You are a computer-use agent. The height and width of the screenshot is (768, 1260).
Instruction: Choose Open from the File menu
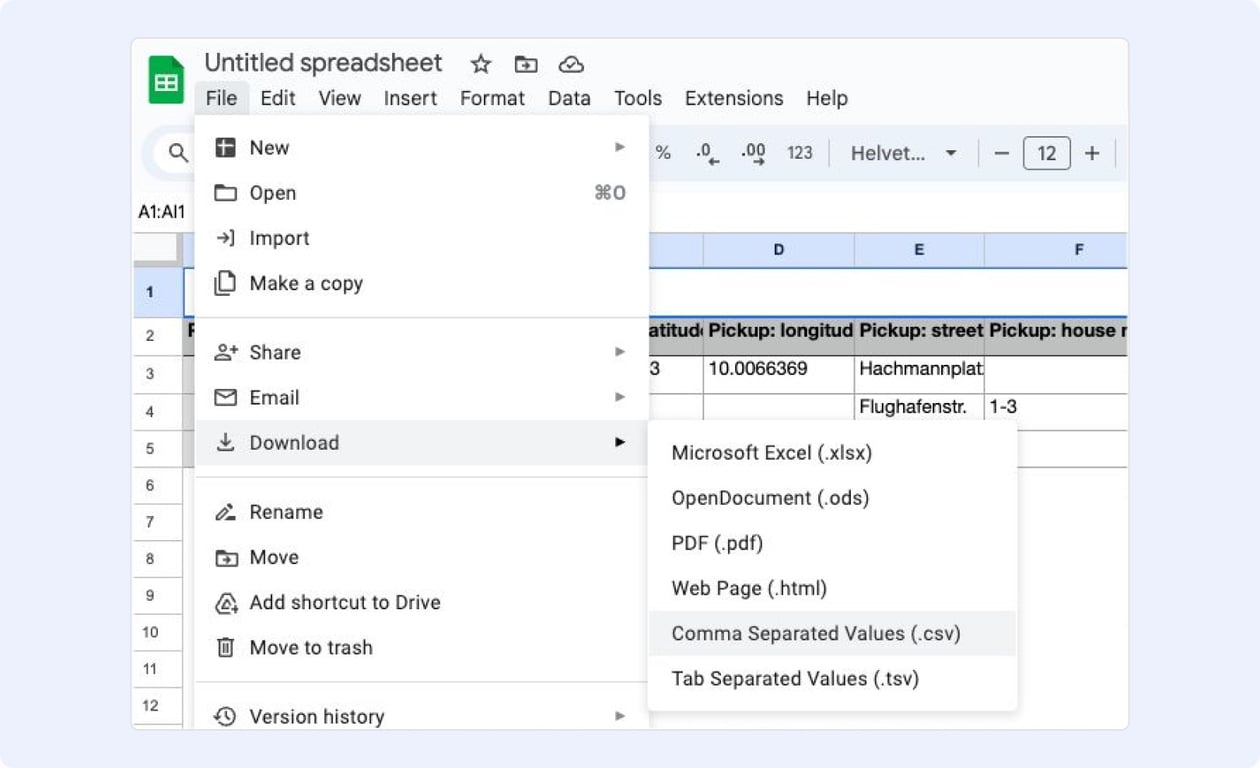[x=422, y=193]
